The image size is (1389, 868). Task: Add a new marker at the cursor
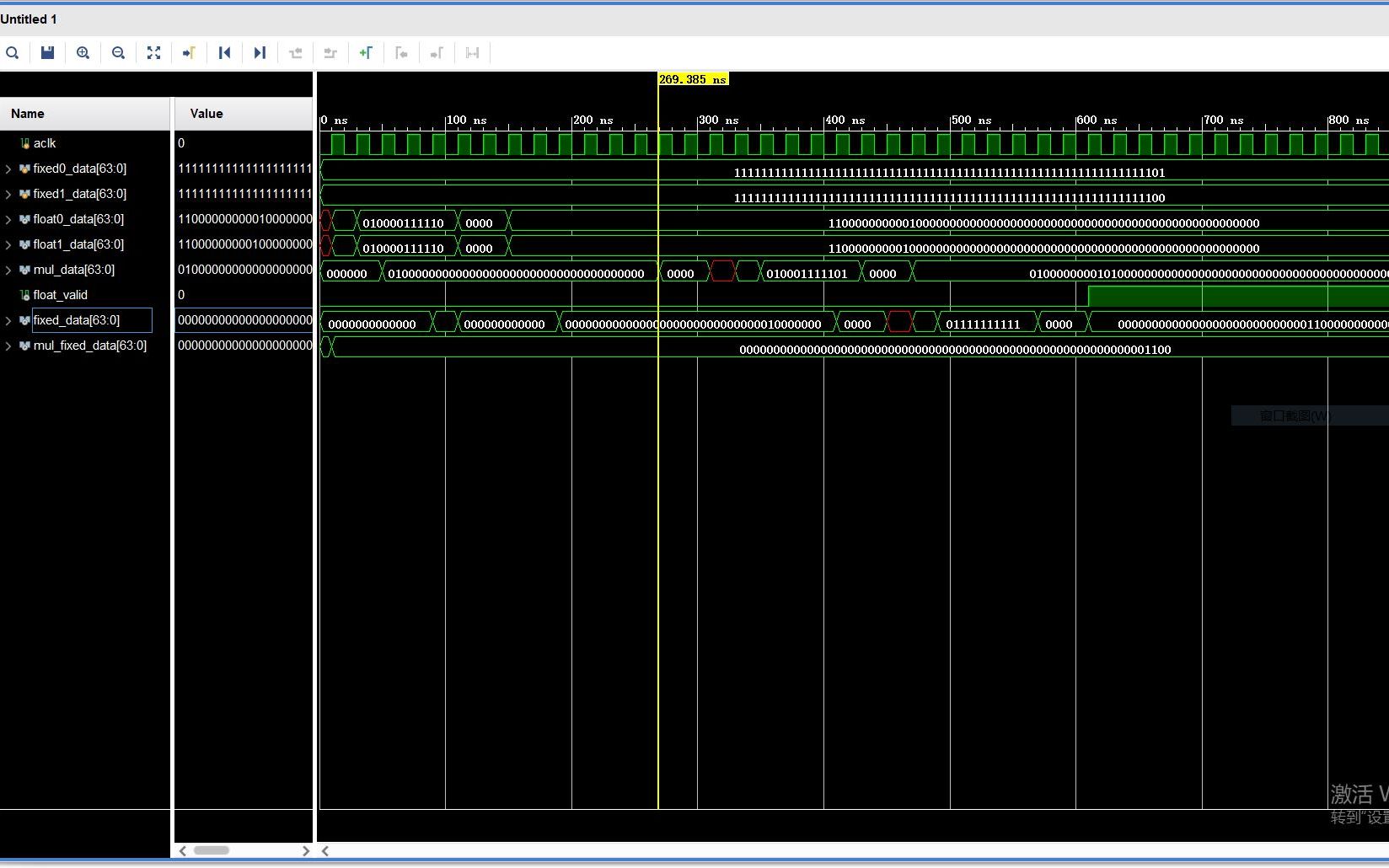click(x=367, y=52)
